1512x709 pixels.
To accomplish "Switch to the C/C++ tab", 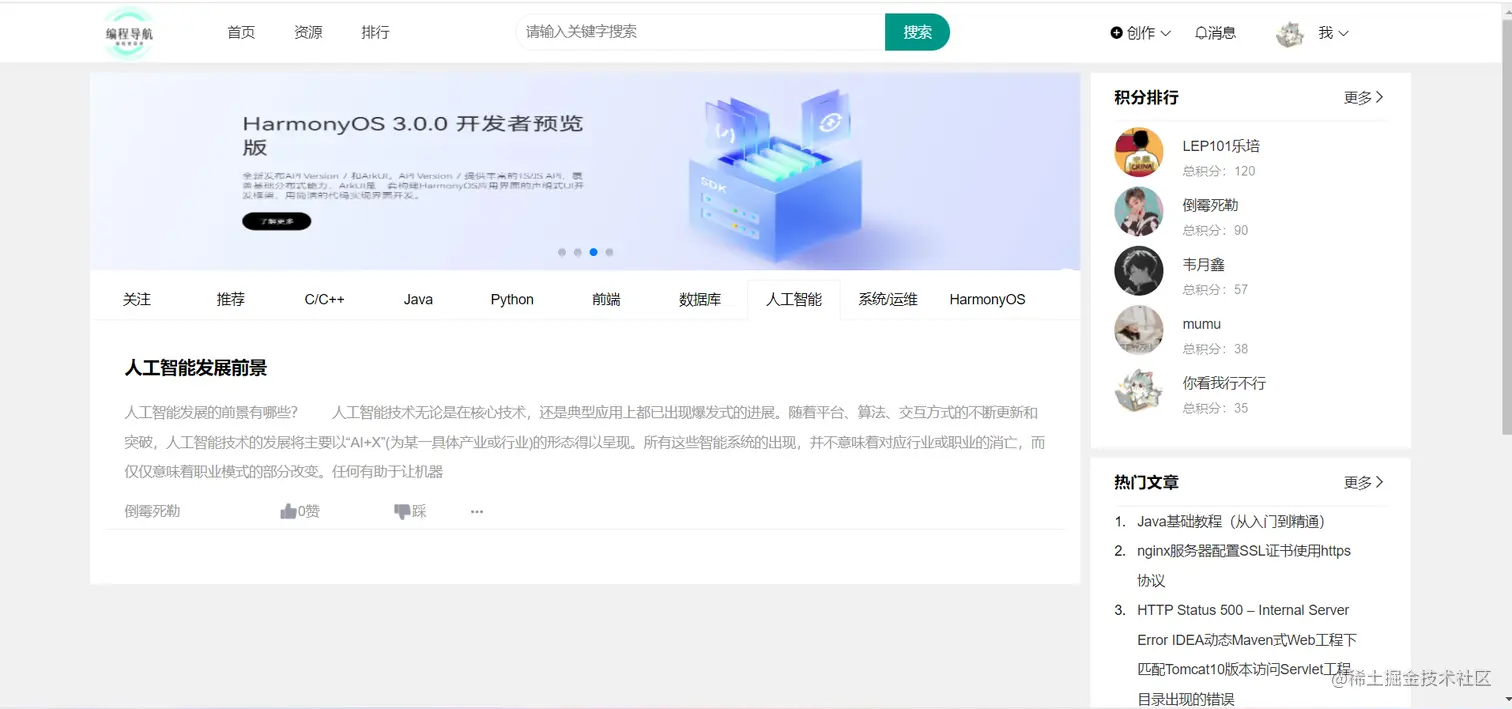I will point(325,299).
